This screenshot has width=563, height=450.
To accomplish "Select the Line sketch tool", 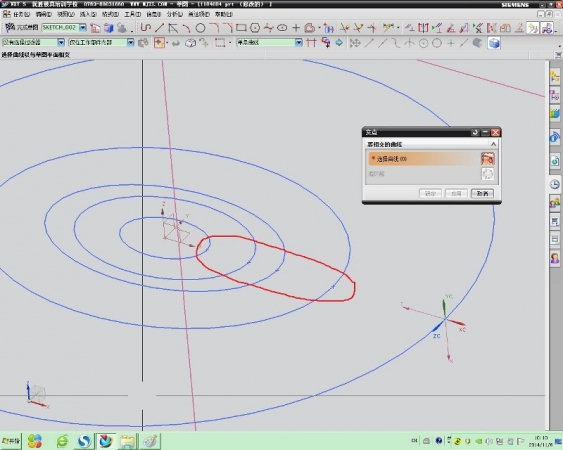I will [159, 27].
